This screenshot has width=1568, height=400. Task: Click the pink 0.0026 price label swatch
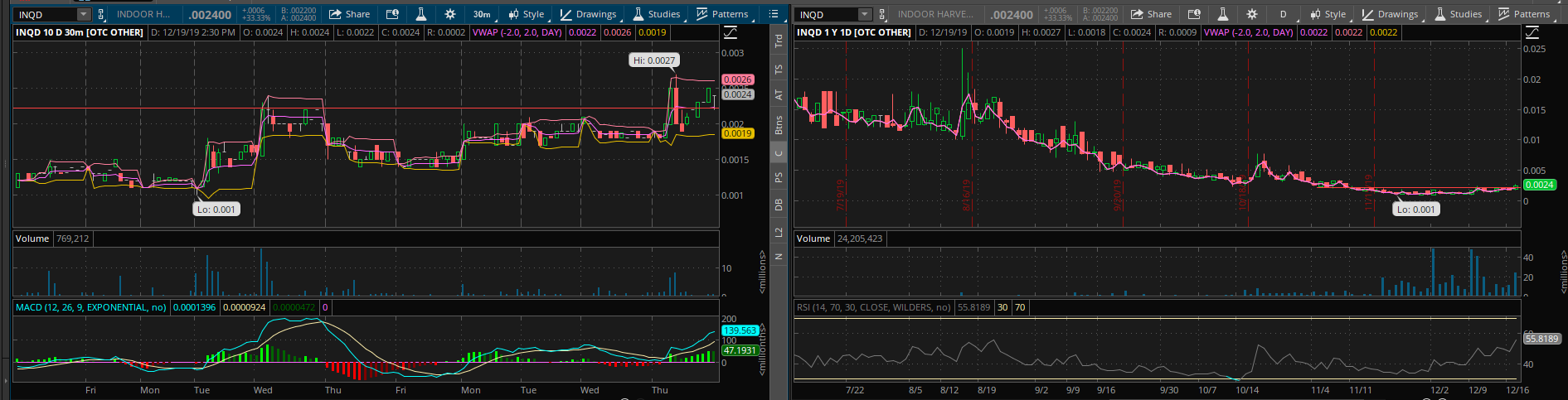[x=737, y=80]
